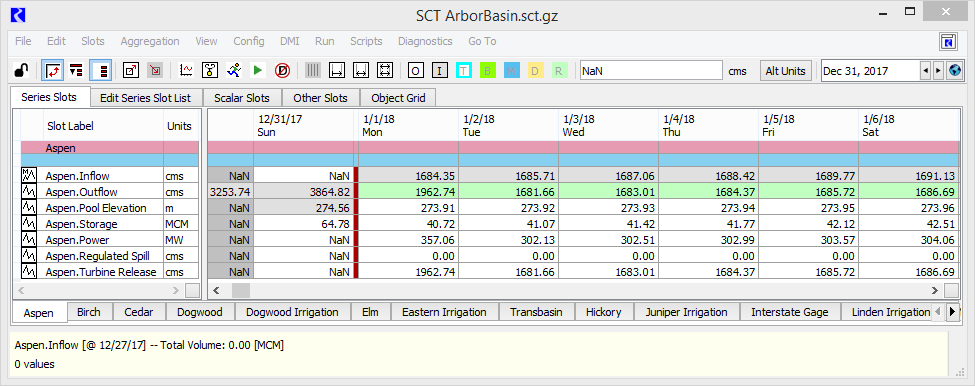Step date forward with right arrow
The image size is (975, 386).
click(938, 71)
